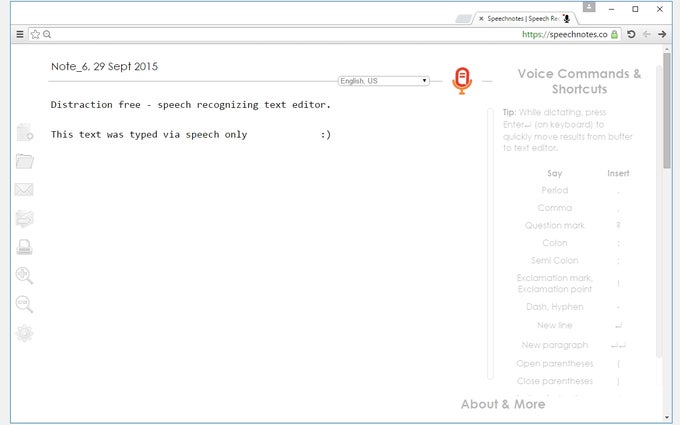Viewport: 680px width, 425px height.
Task: Click the speechnotes.co address bar
Action: coord(325,34)
